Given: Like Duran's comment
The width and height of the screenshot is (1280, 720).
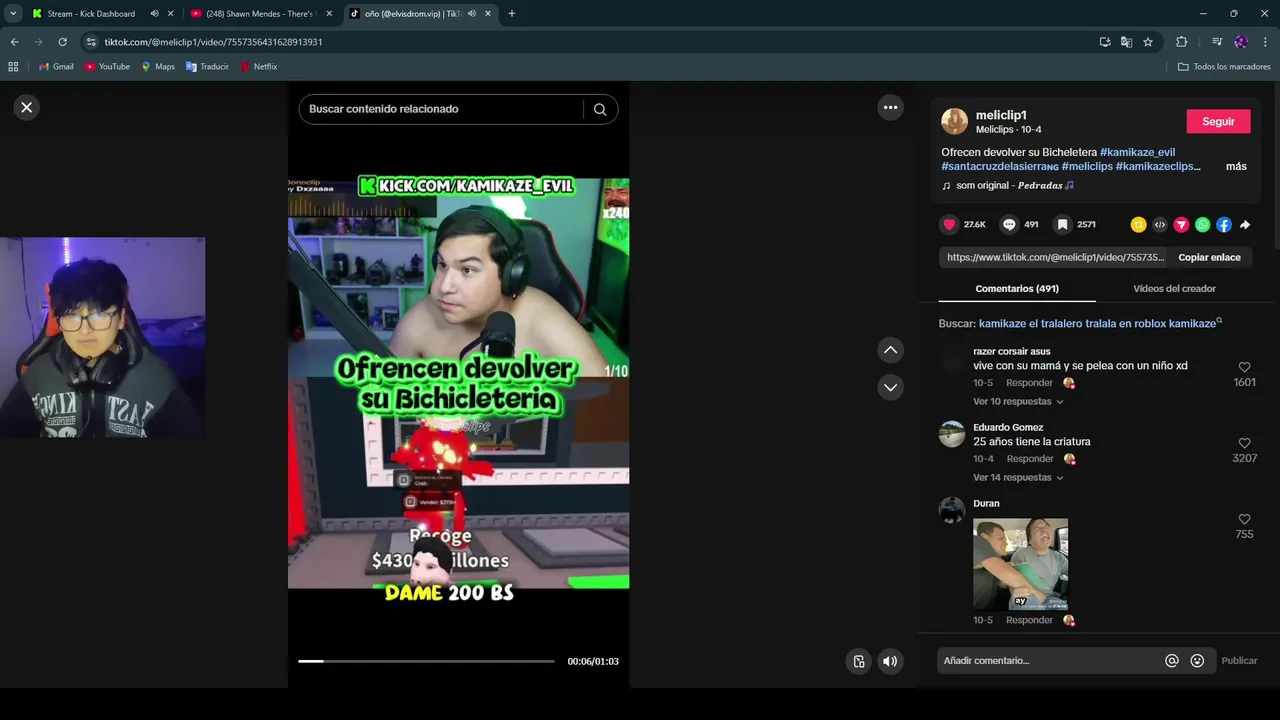Looking at the screenshot, I should pyautogui.click(x=1244, y=519).
